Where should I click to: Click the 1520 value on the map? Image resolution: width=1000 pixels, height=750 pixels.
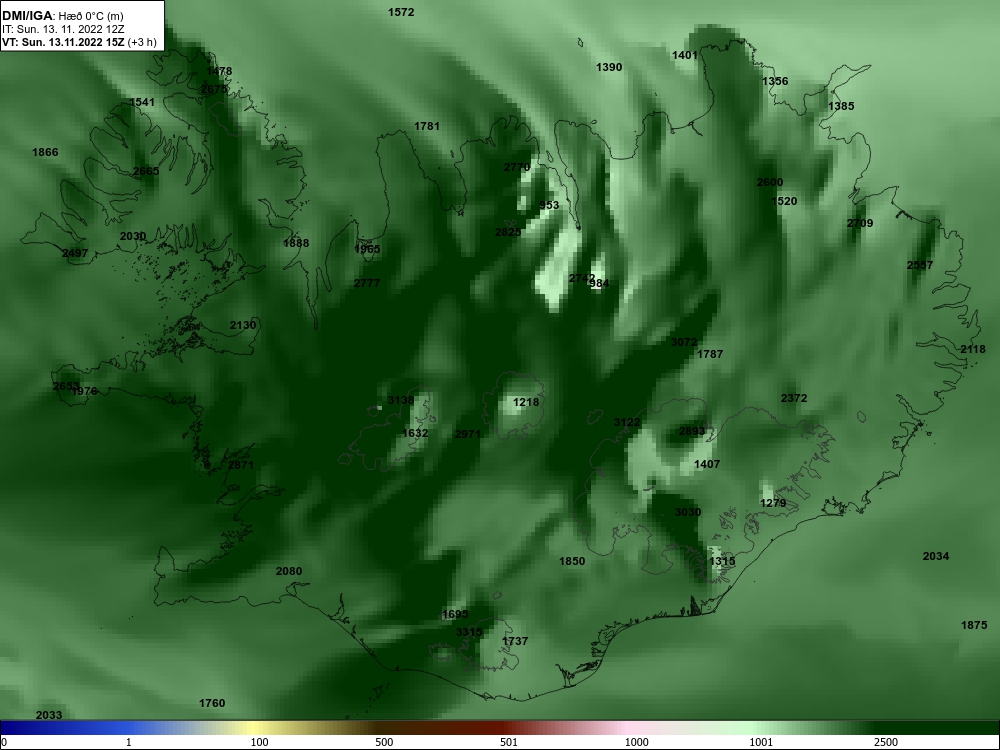pyautogui.click(x=784, y=201)
